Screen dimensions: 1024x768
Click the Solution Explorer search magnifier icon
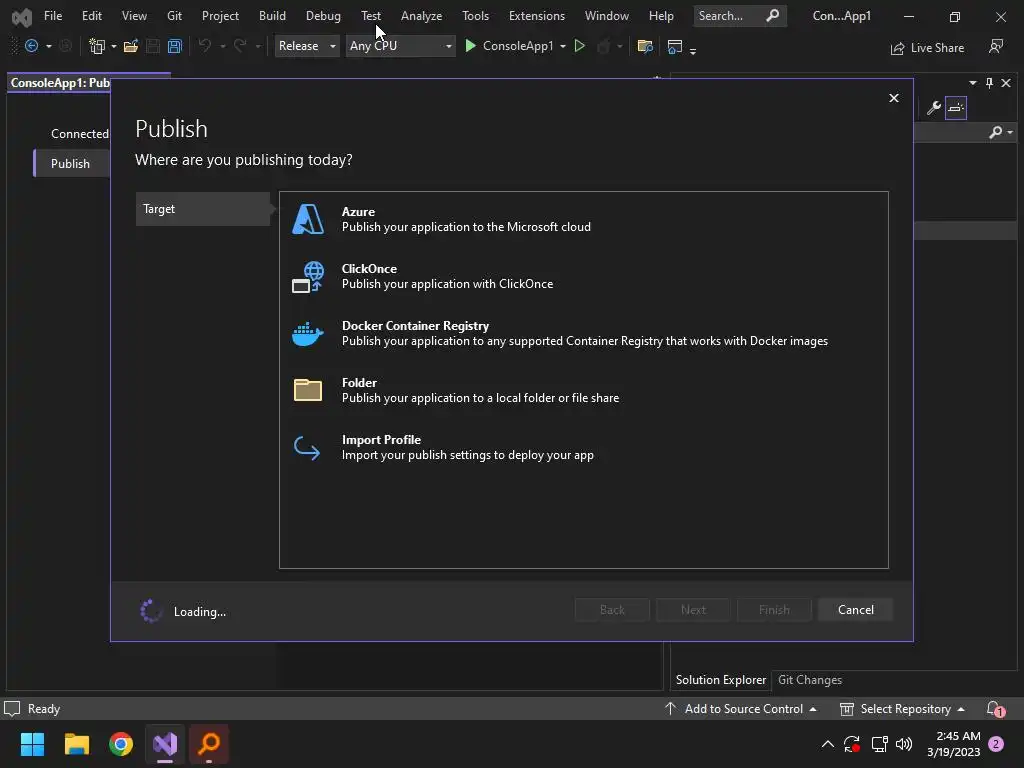(995, 133)
